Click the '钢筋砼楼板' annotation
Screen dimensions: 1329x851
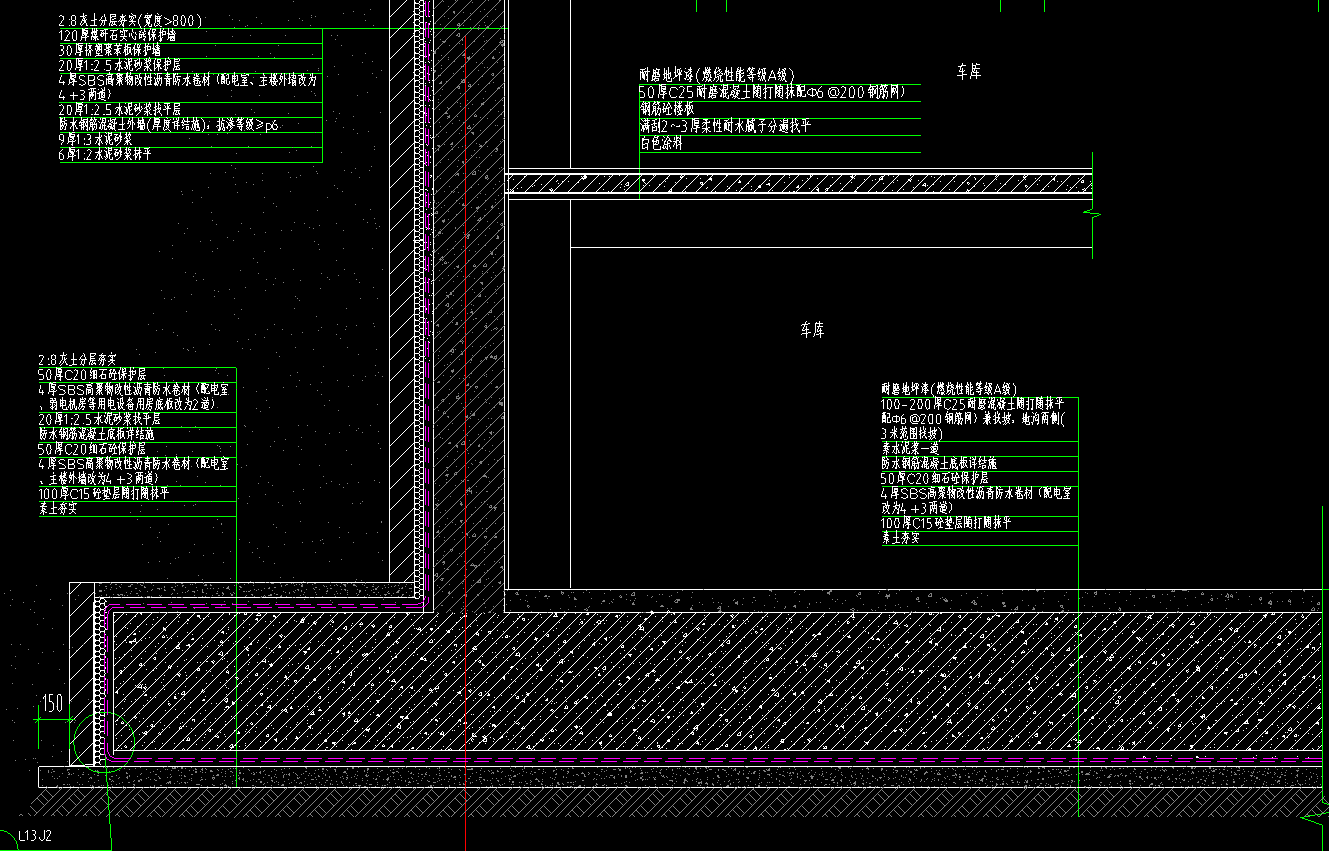[x=667, y=109]
